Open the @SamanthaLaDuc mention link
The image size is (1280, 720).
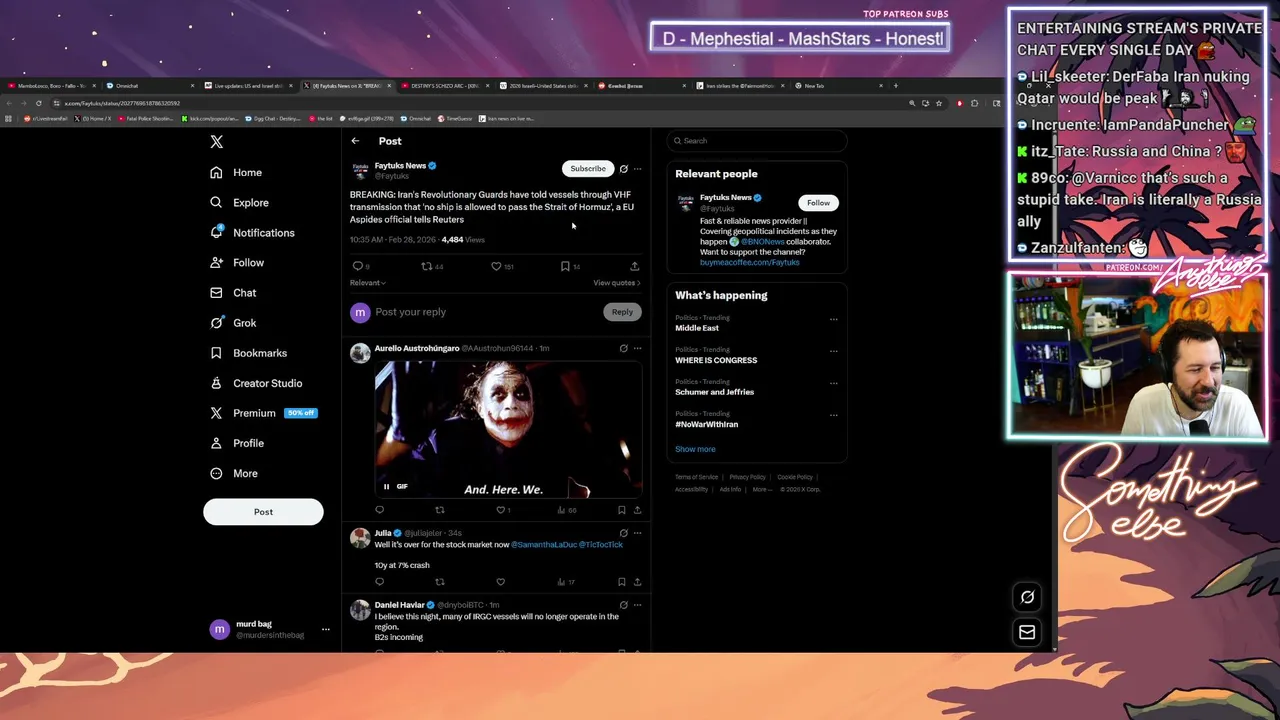[543, 544]
